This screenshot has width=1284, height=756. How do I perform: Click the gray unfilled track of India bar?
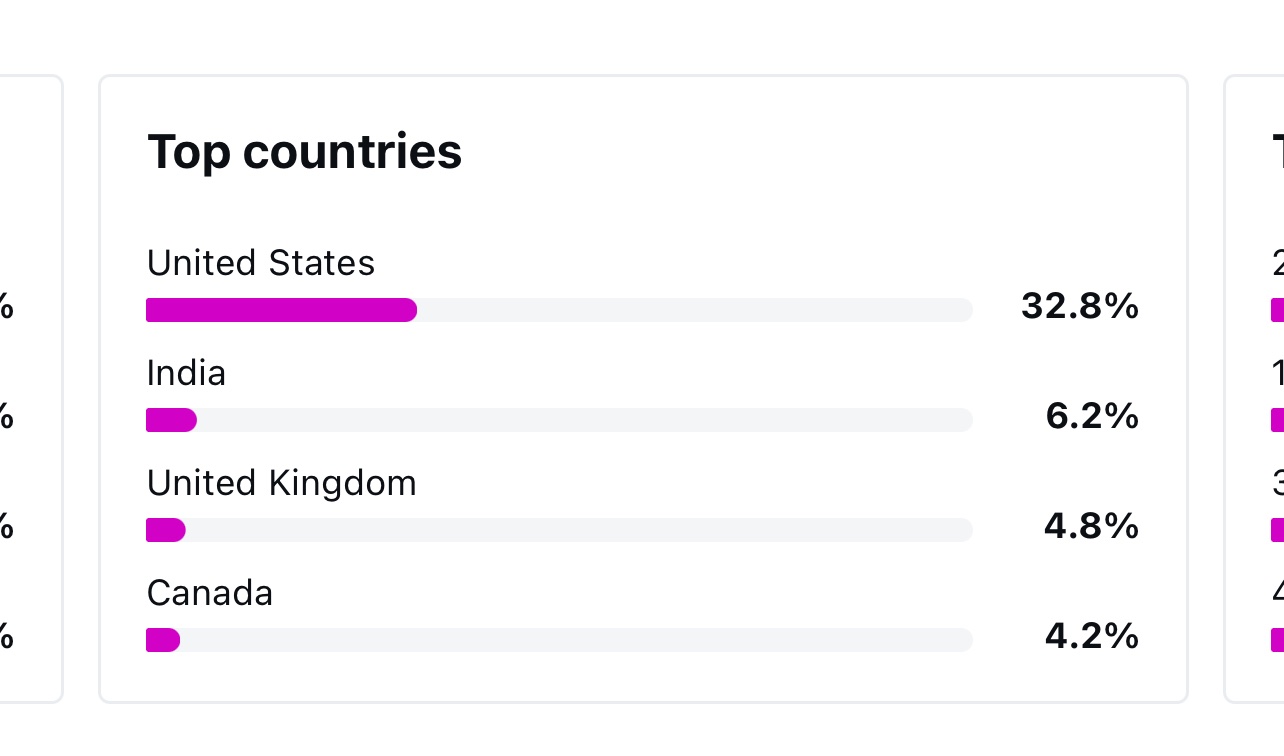click(585, 420)
